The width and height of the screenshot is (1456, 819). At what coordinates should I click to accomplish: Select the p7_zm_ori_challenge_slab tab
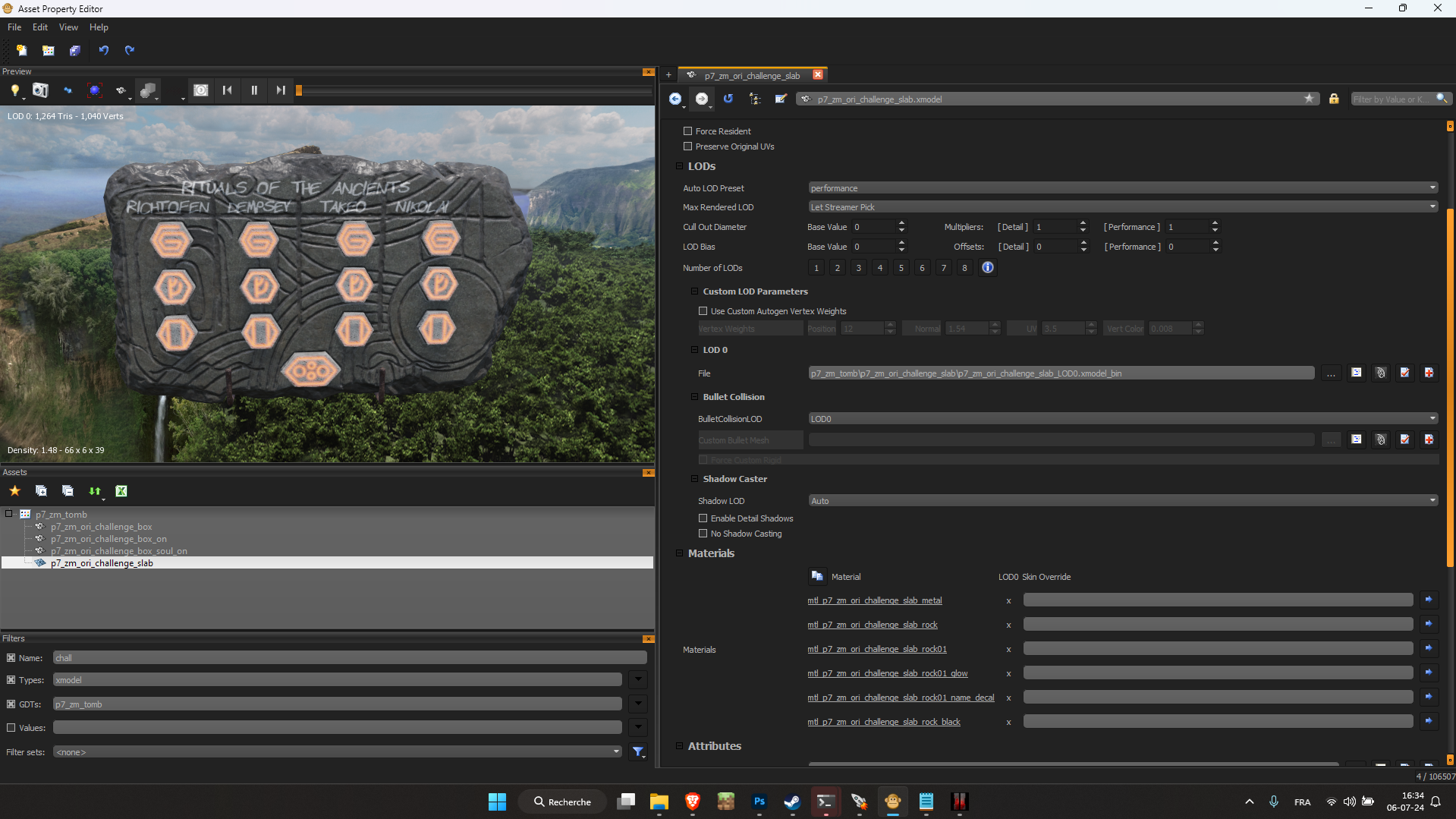[751, 75]
